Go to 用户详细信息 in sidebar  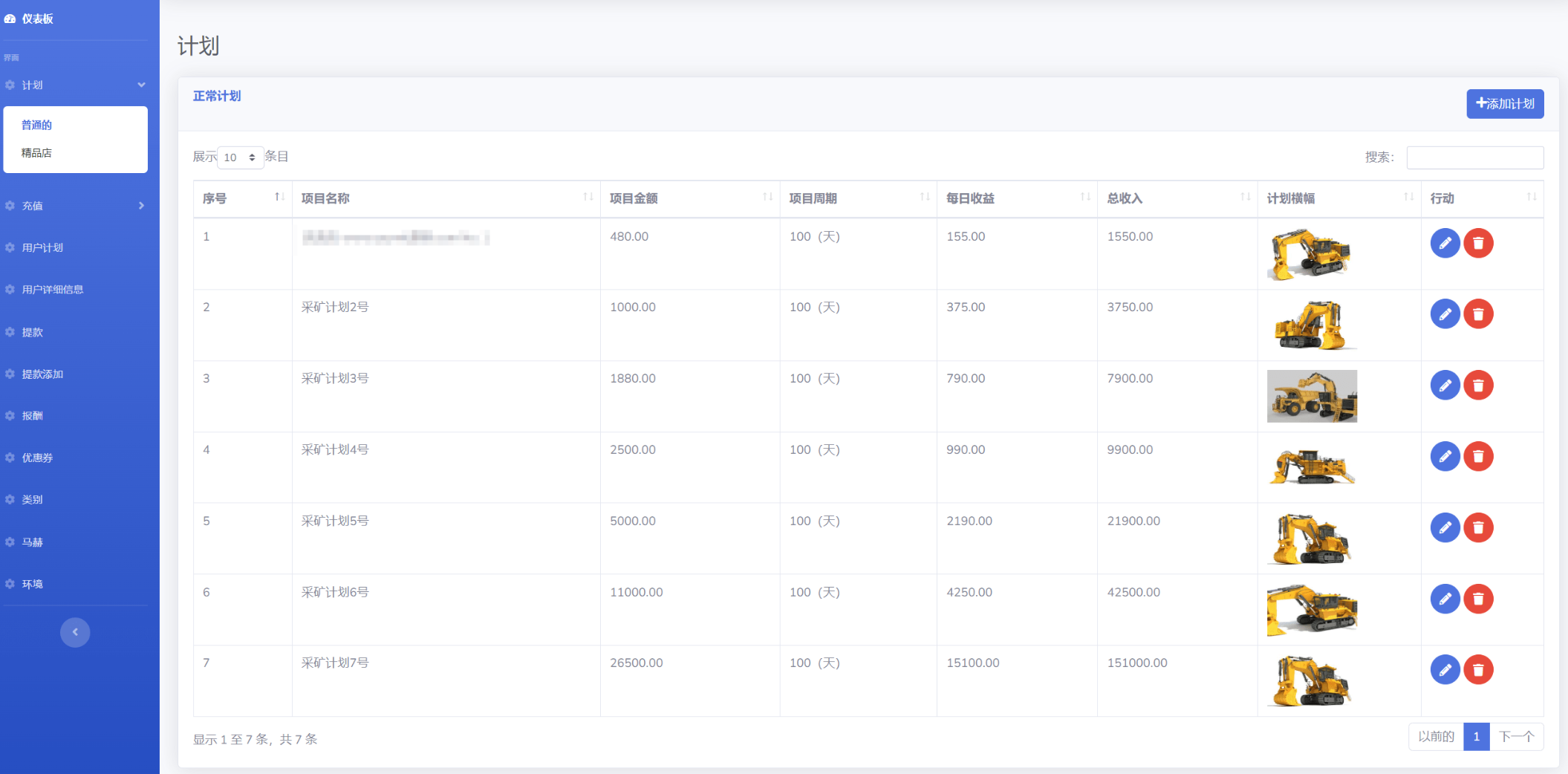pos(52,290)
